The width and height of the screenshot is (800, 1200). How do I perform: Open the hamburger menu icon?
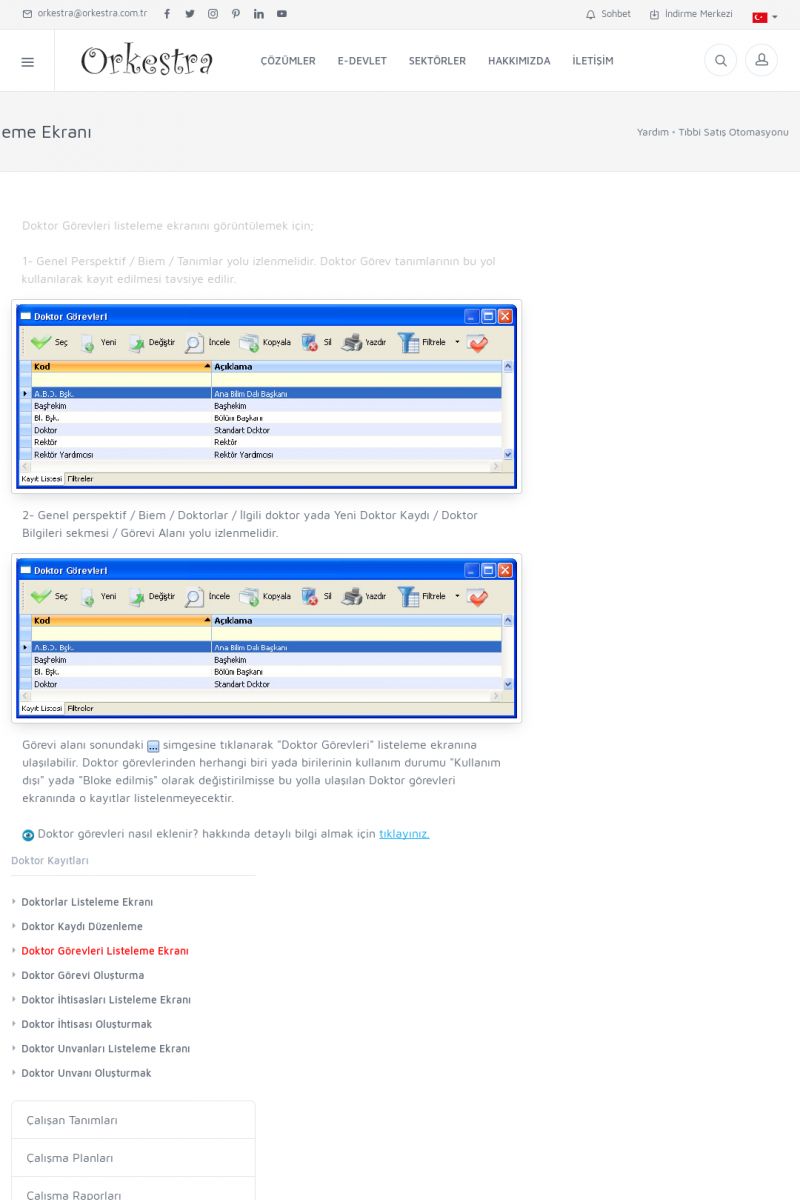[27, 61]
